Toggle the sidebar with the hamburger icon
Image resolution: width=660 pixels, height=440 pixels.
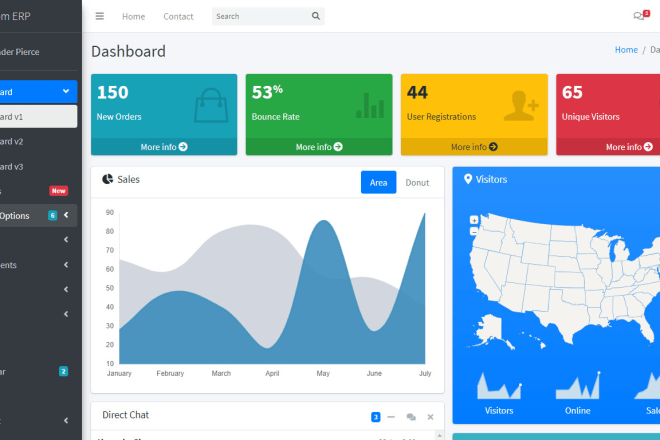point(100,16)
